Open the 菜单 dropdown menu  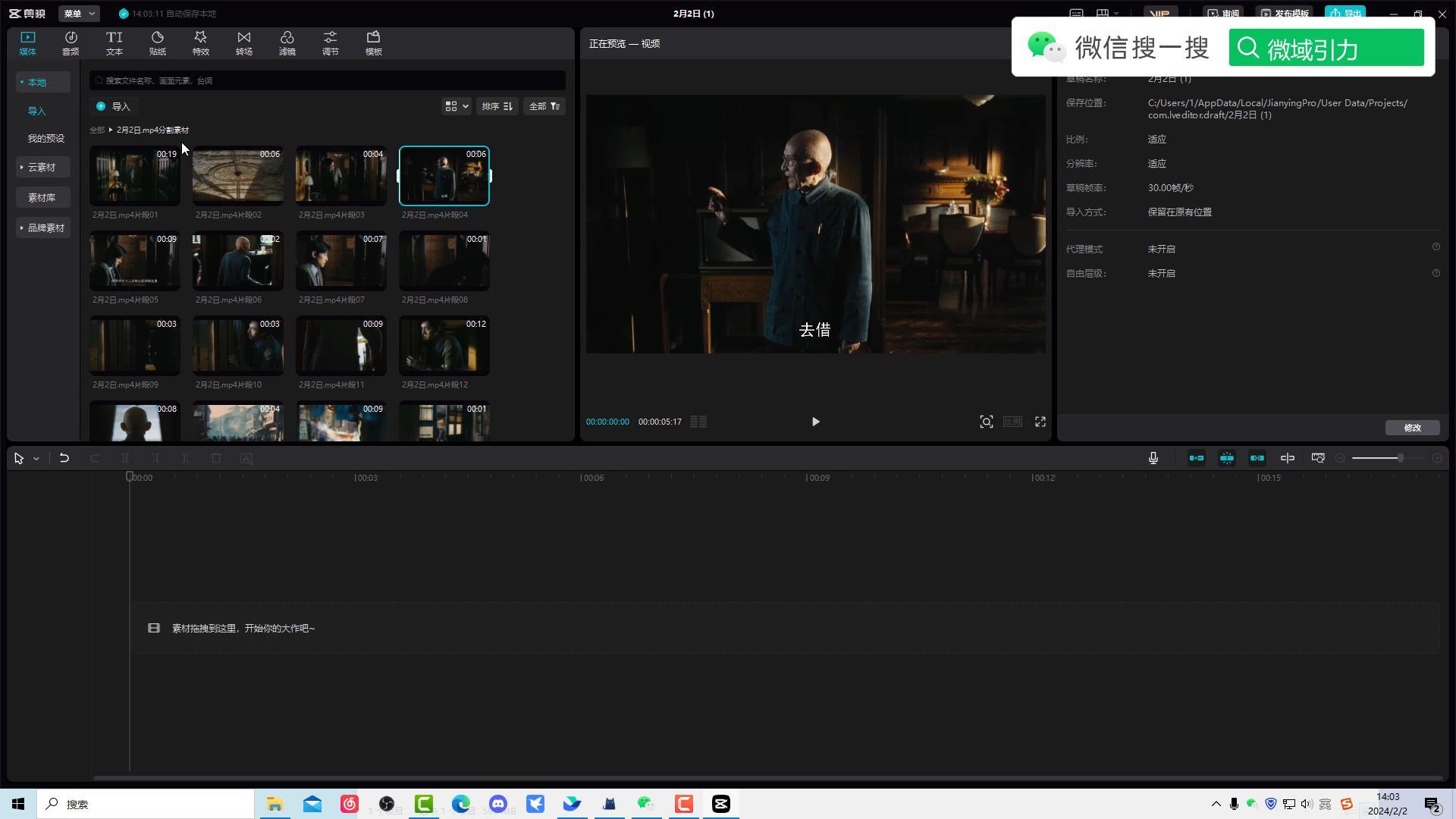click(x=79, y=14)
